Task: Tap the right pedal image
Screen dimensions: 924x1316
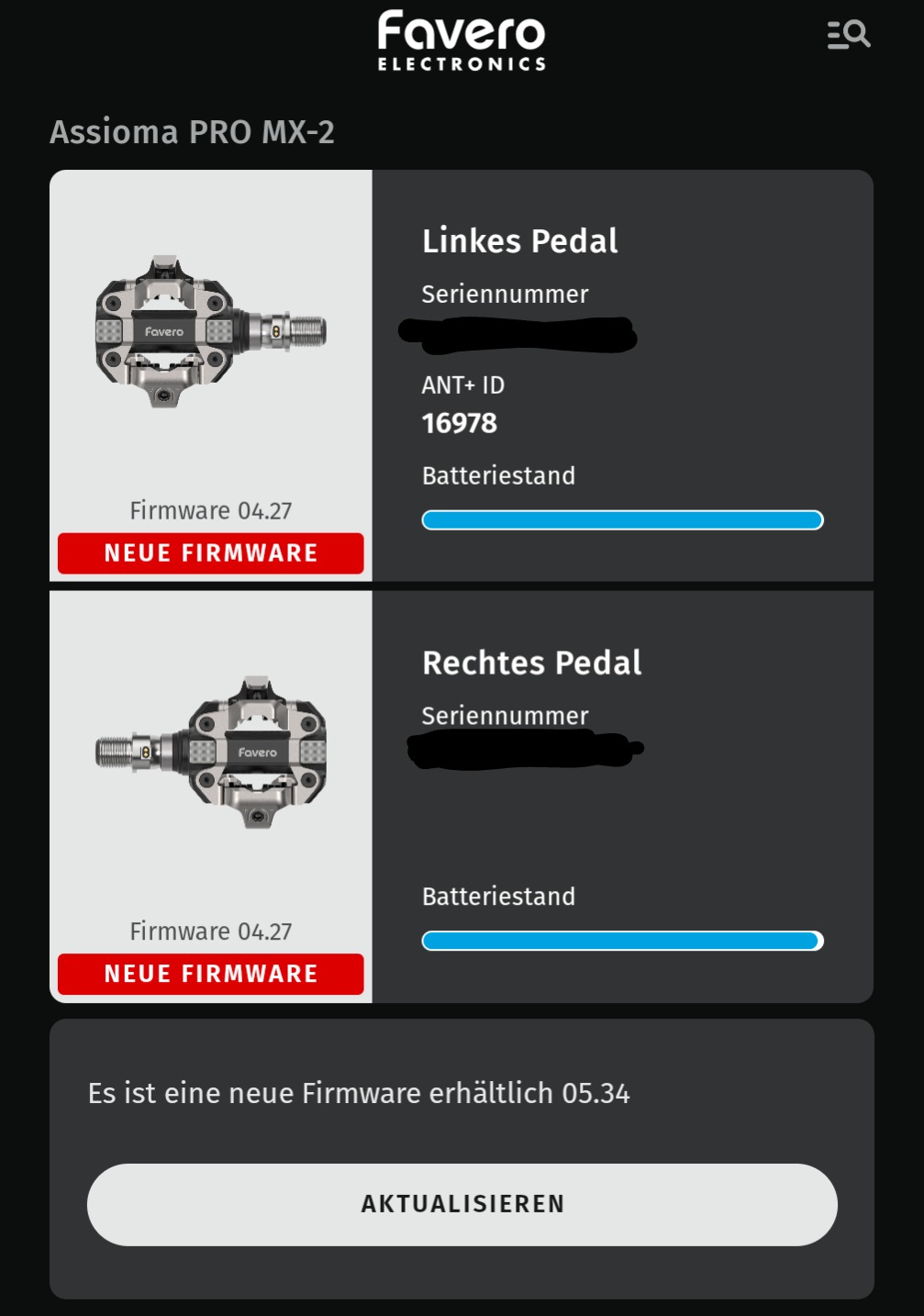Action: (x=211, y=753)
